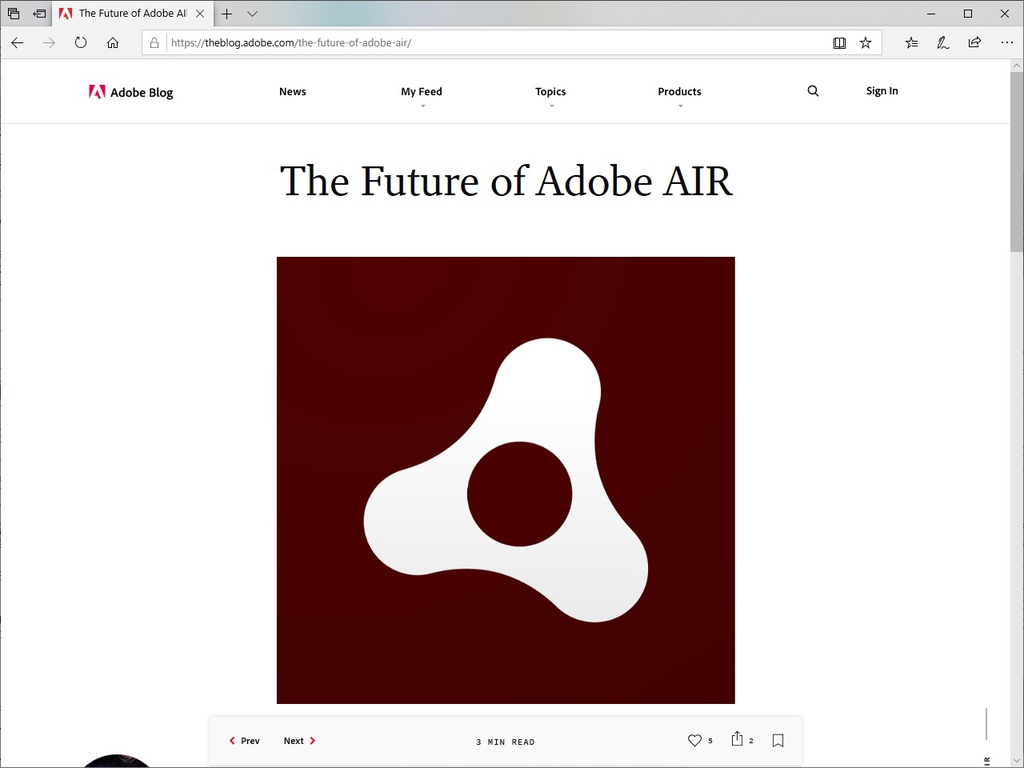Open search with the magnifying glass icon

click(812, 91)
